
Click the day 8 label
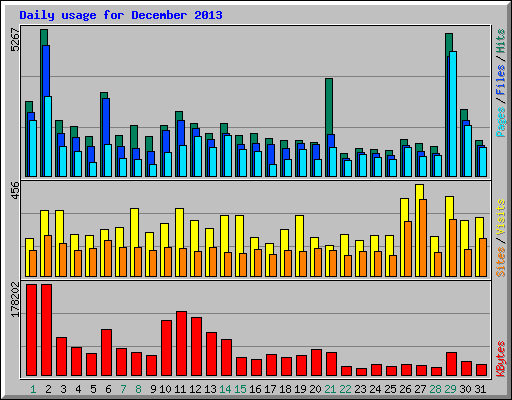point(138,389)
